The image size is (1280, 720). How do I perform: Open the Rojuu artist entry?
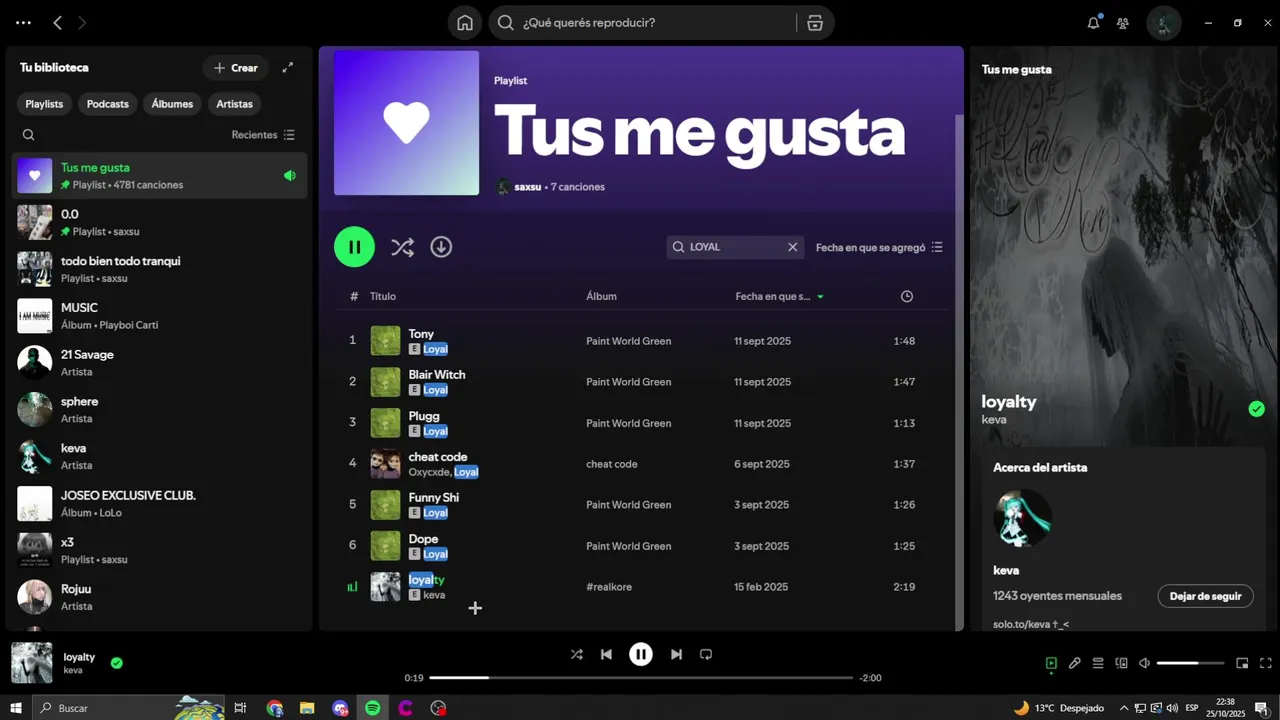click(x=160, y=597)
